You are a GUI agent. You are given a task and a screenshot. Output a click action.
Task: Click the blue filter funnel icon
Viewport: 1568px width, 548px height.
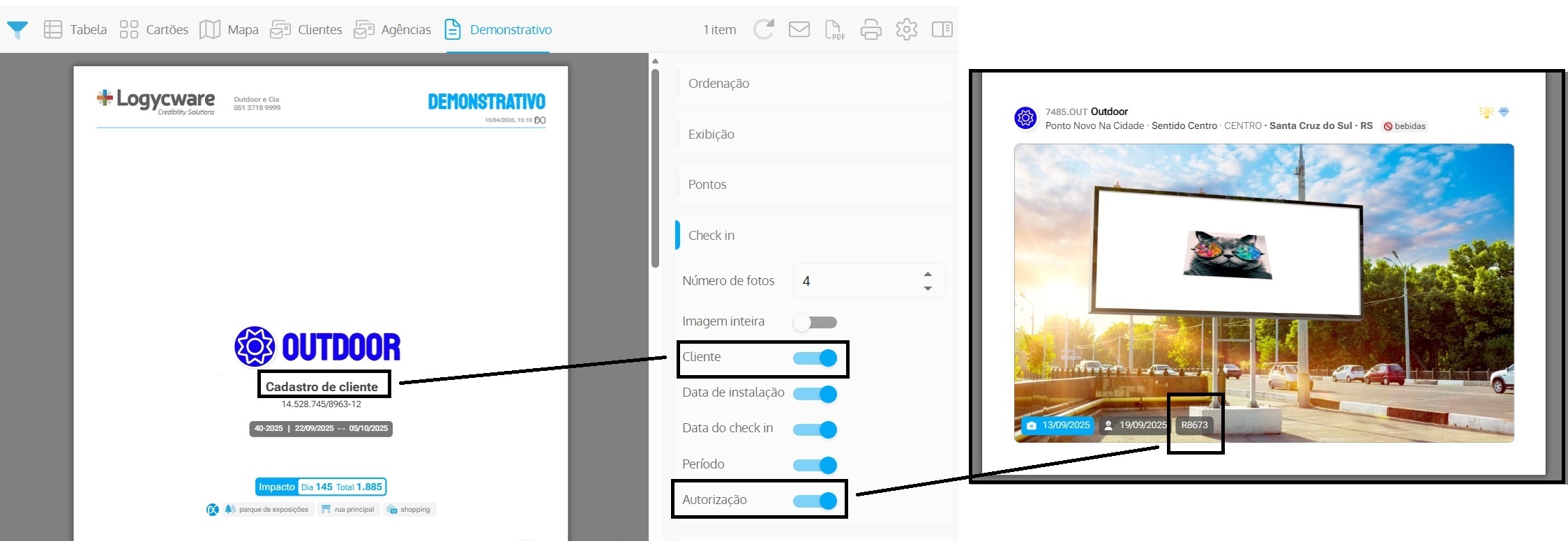pyautogui.click(x=17, y=29)
